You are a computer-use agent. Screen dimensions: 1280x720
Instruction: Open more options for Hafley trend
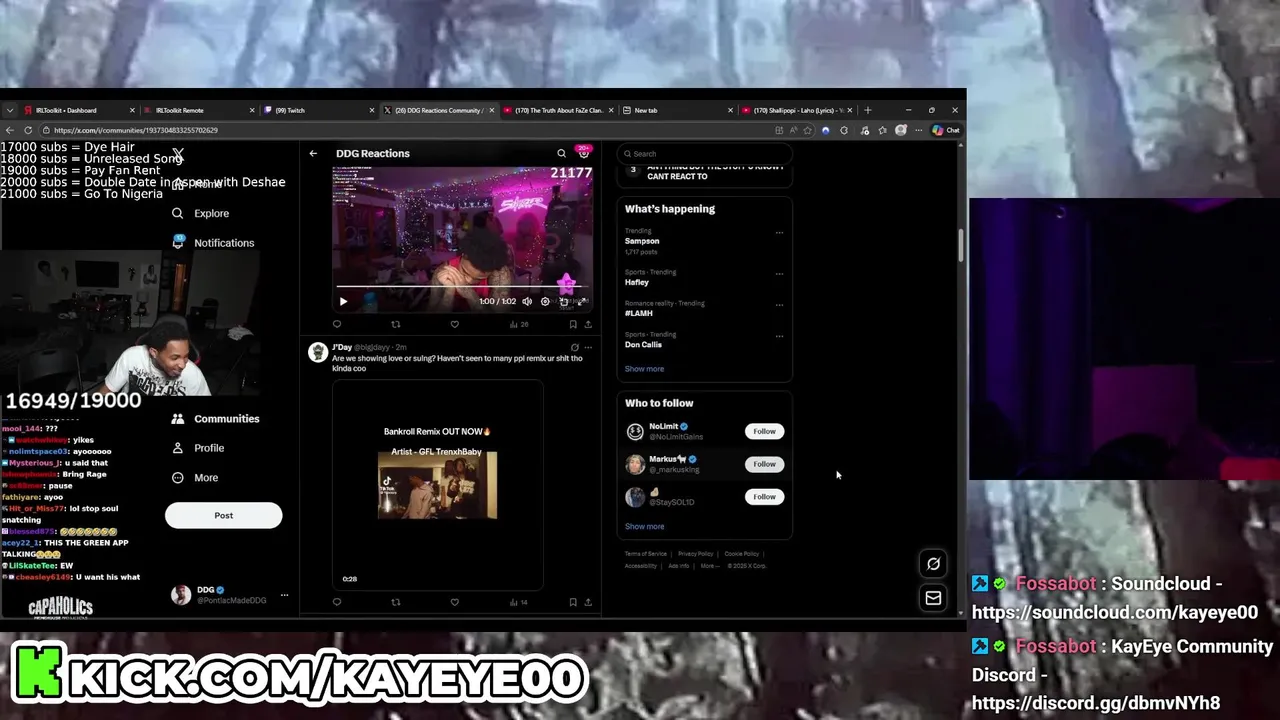(779, 273)
